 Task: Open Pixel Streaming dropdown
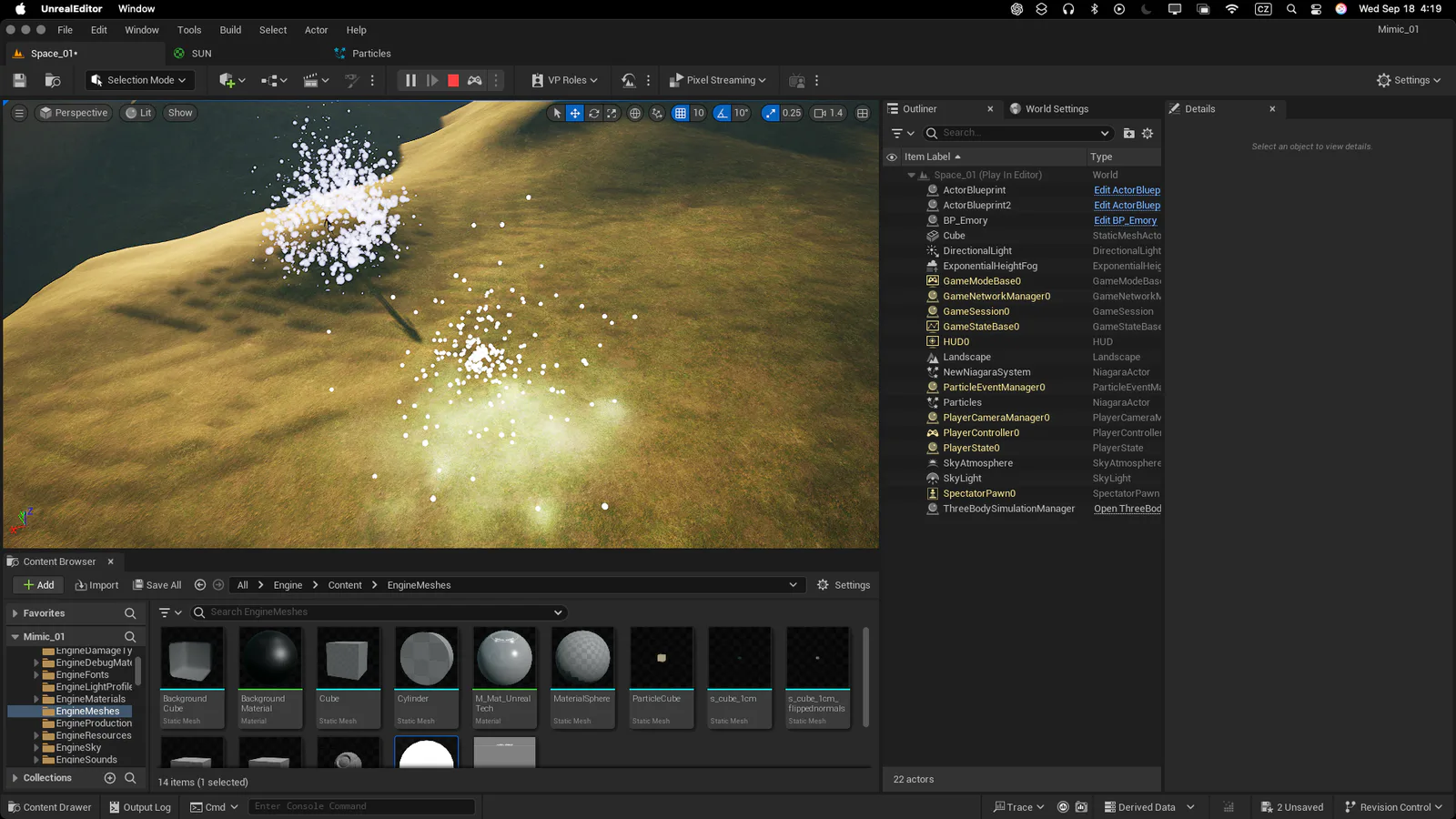pyautogui.click(x=717, y=80)
